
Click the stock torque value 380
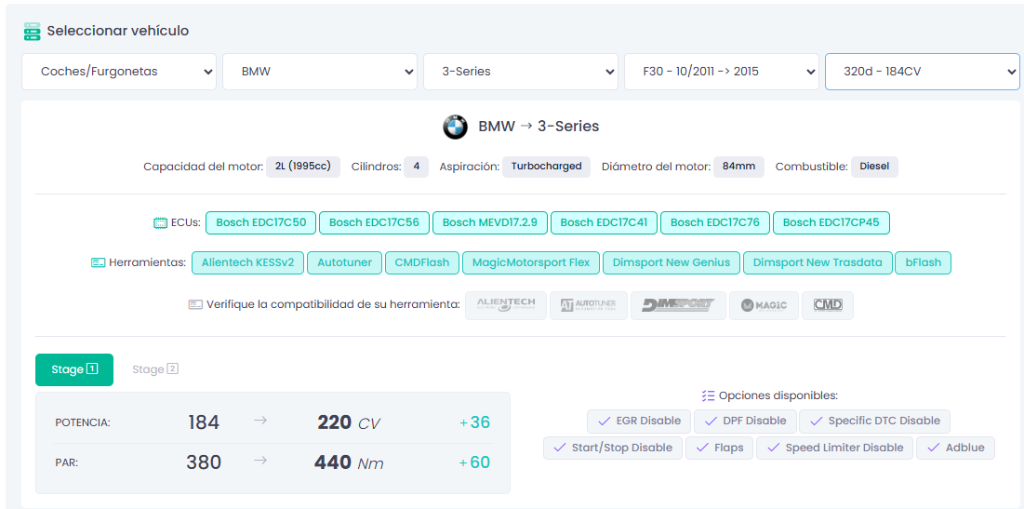point(204,463)
